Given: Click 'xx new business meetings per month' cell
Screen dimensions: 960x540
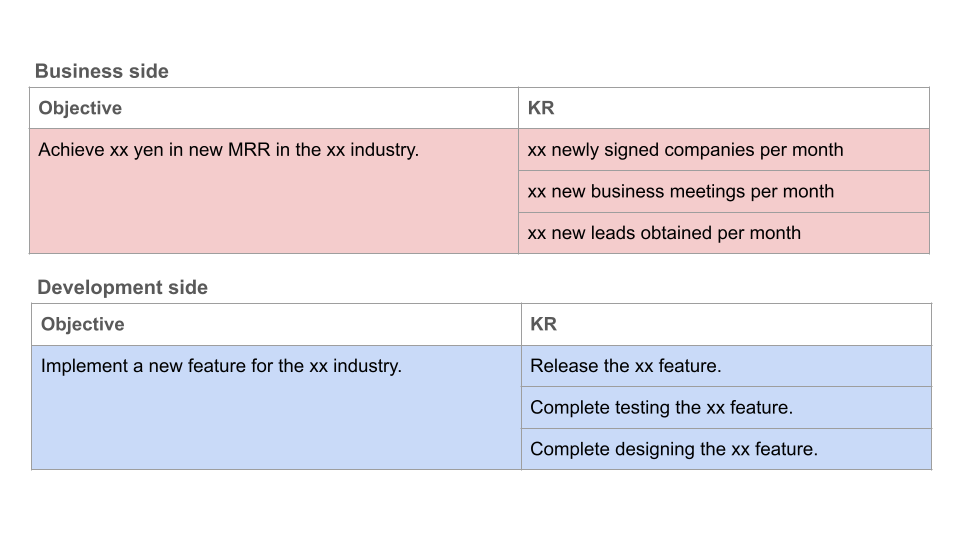Looking at the screenshot, I should coord(724,192).
